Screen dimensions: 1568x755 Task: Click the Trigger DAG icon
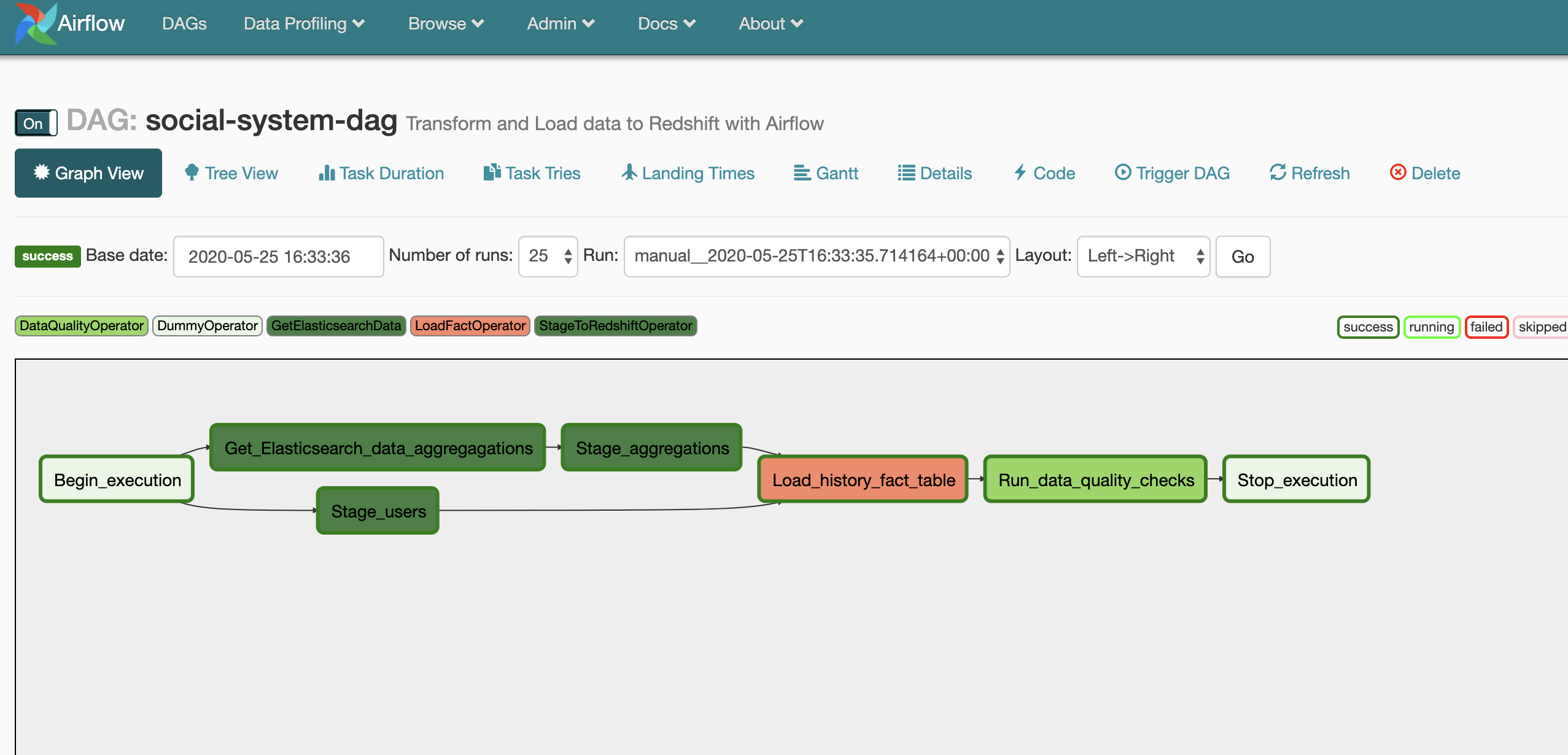coord(1120,172)
